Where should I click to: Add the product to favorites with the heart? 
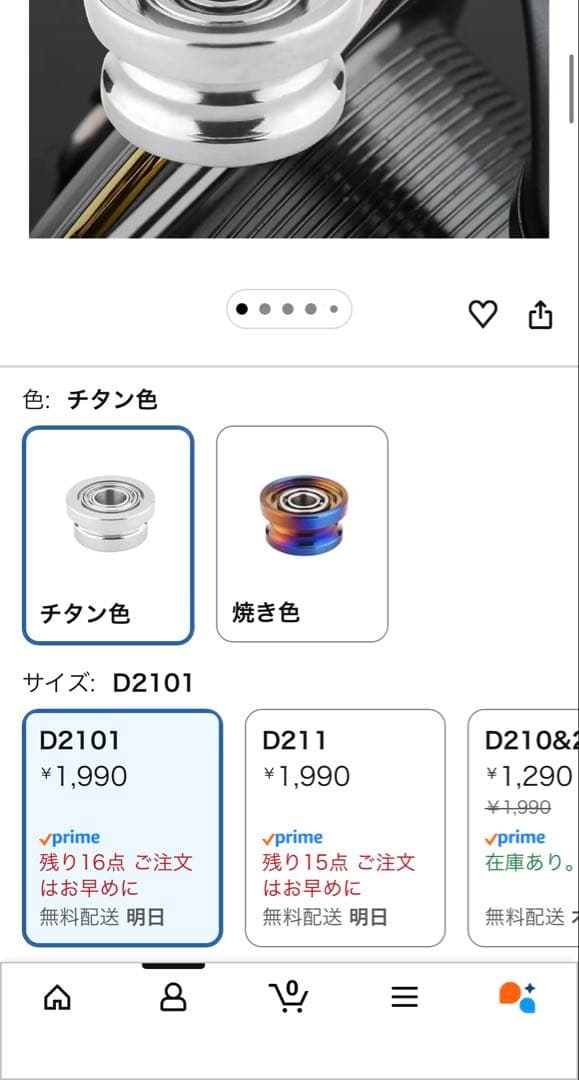pyautogui.click(x=484, y=313)
